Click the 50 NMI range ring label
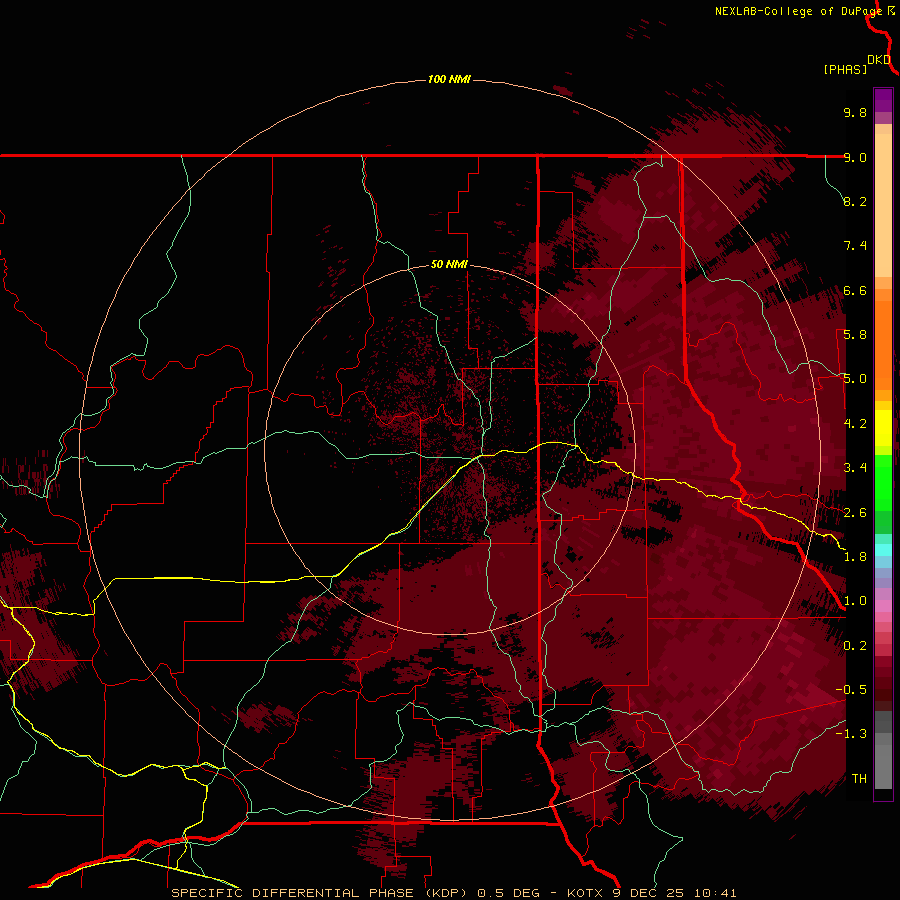900x900 pixels. click(449, 264)
